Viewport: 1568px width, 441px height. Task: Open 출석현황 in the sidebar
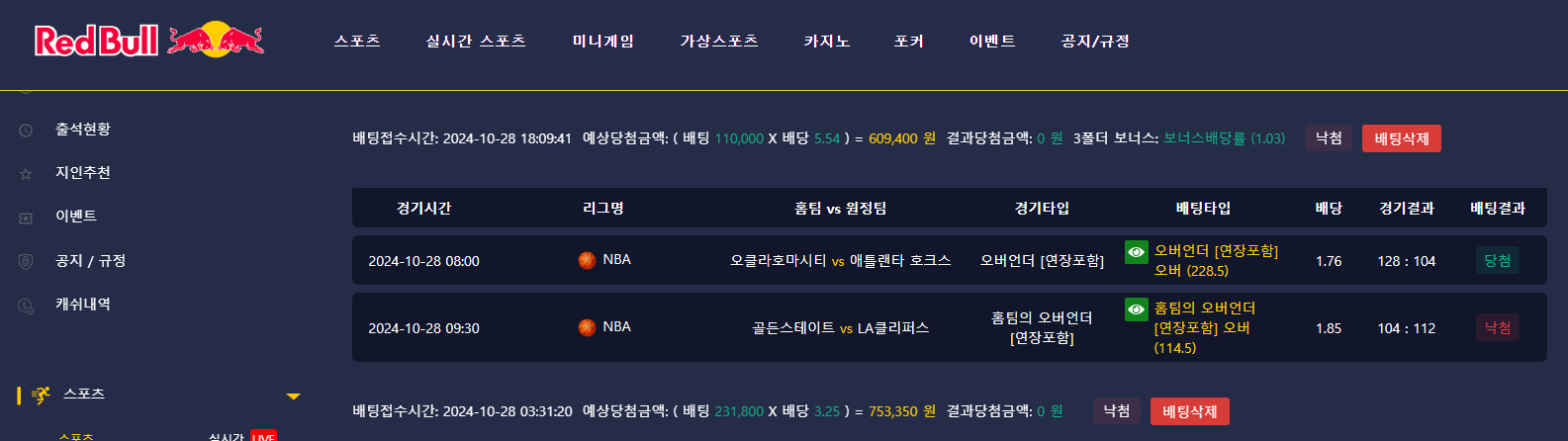click(x=83, y=130)
